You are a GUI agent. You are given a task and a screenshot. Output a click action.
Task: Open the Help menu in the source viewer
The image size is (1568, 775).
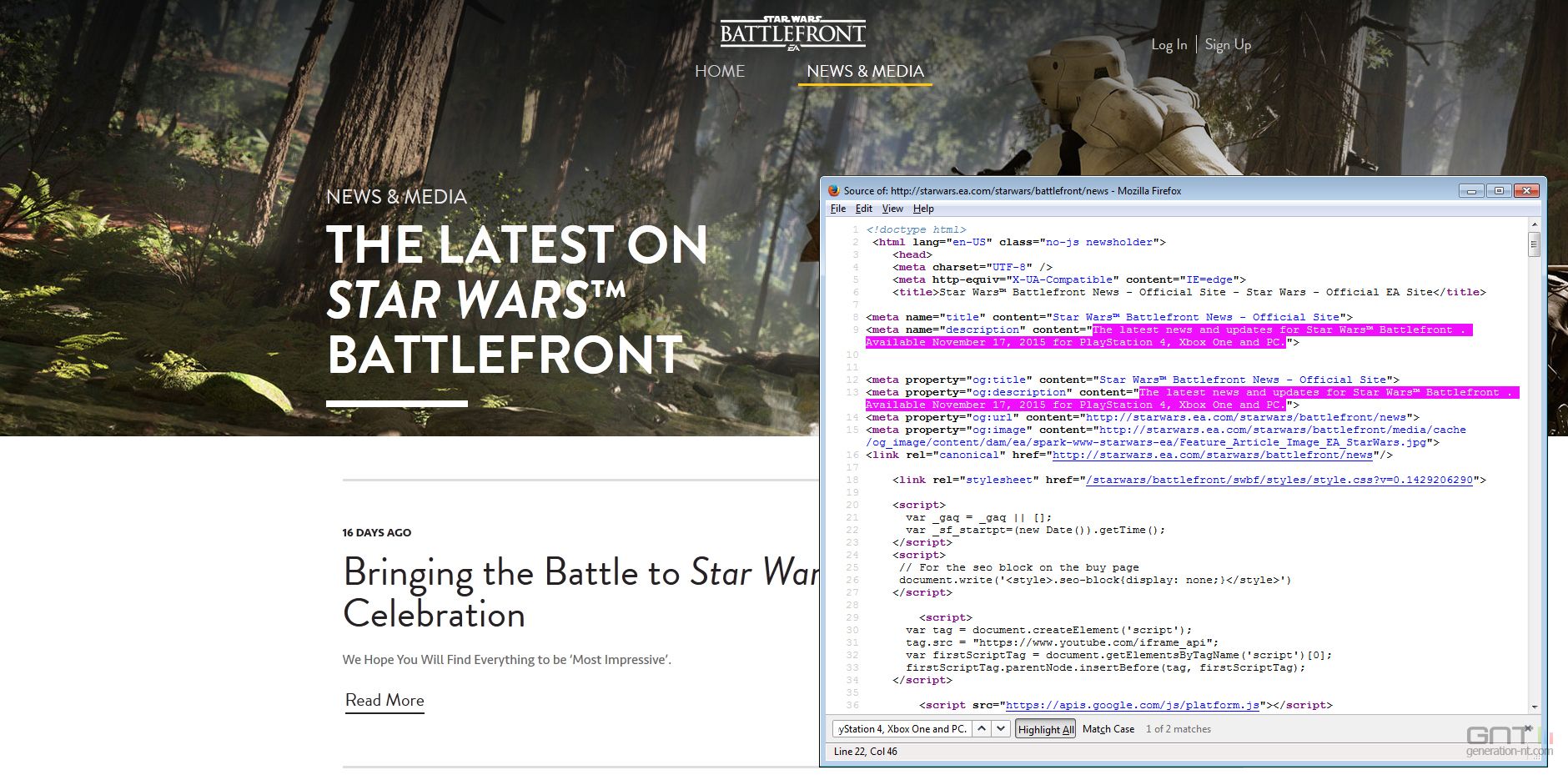coord(923,209)
